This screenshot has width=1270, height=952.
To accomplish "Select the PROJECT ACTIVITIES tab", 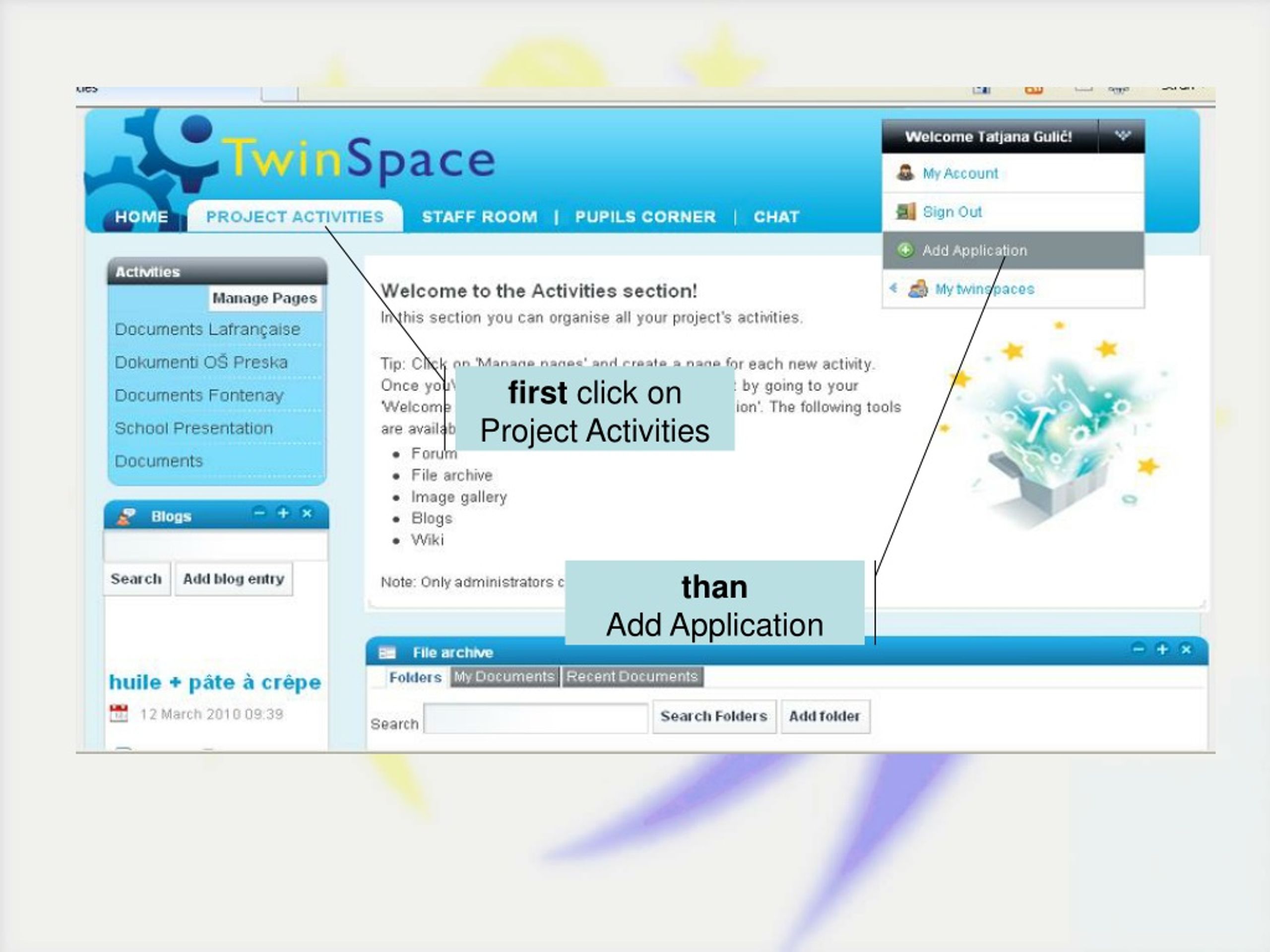I will click(295, 217).
